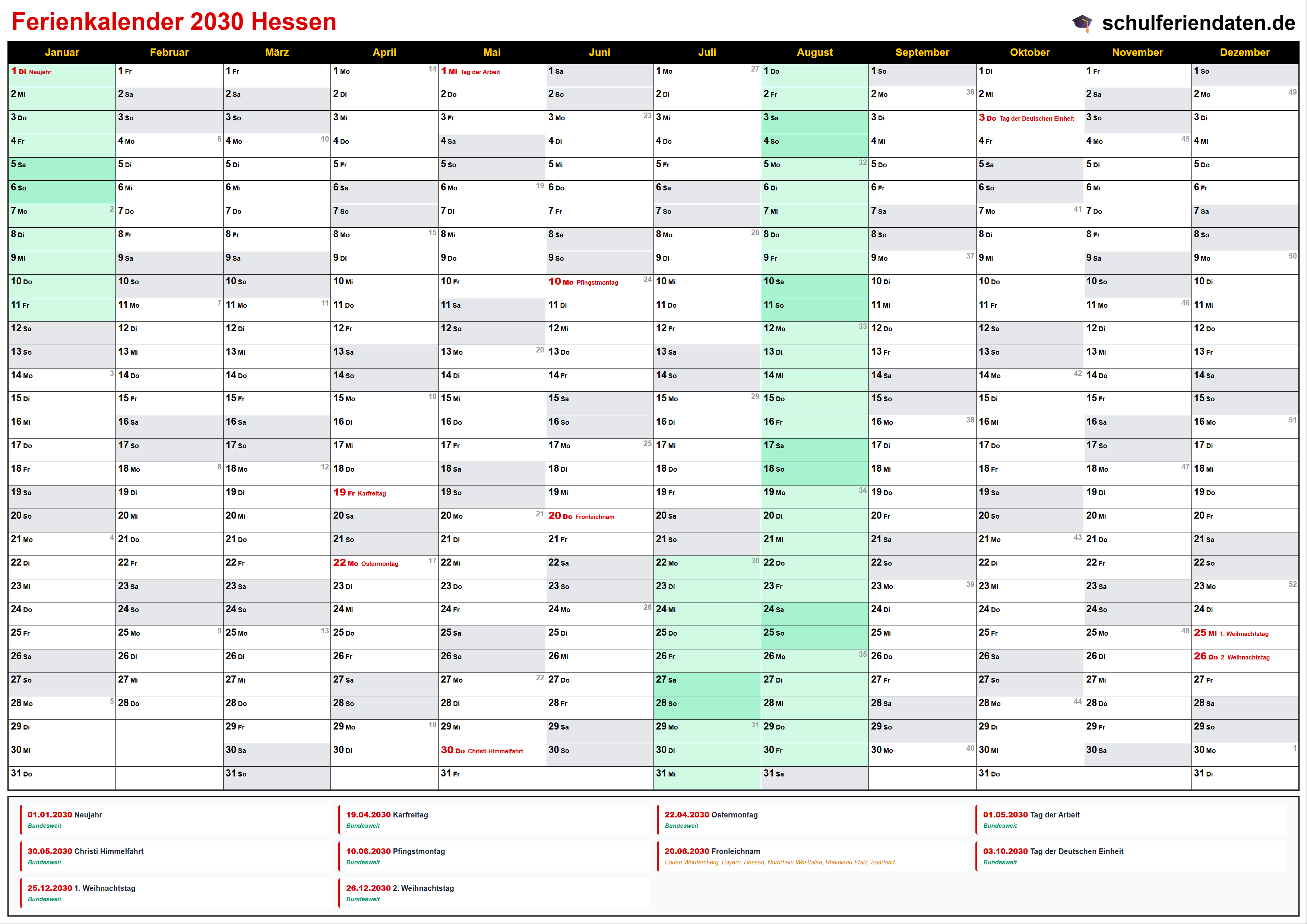Image resolution: width=1307 pixels, height=924 pixels.
Task: Click the schulferiendaten.de site name
Action: [1198, 23]
